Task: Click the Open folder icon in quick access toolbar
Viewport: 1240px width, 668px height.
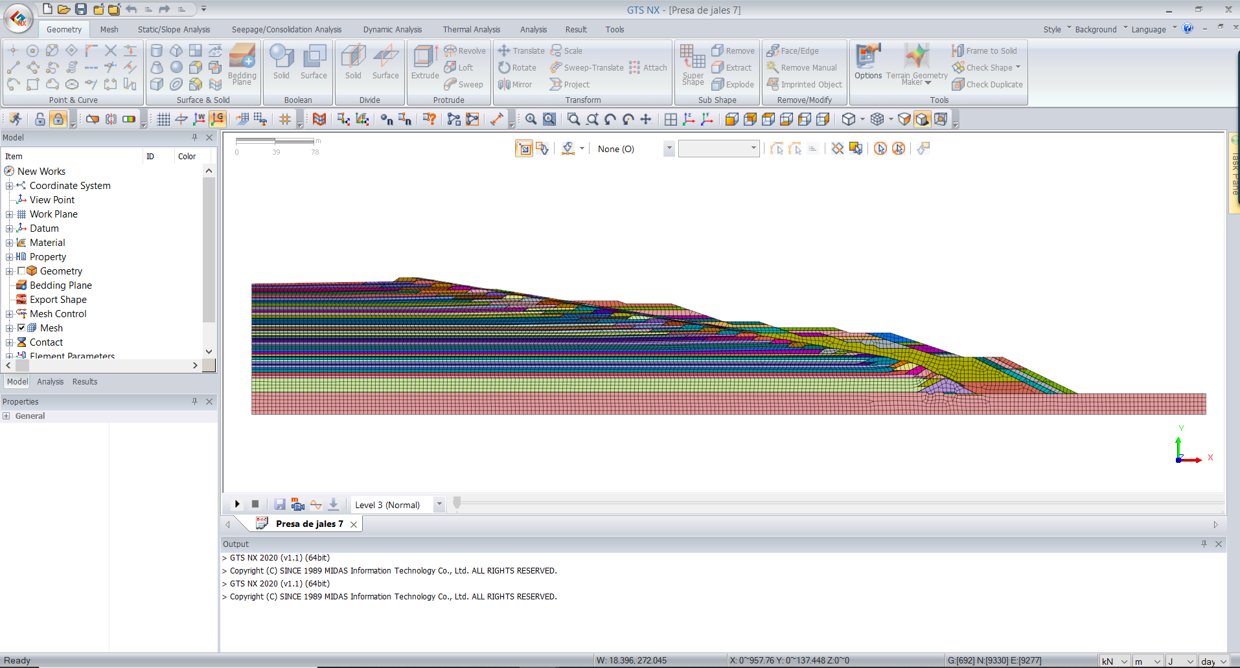Action: pyautogui.click(x=63, y=9)
